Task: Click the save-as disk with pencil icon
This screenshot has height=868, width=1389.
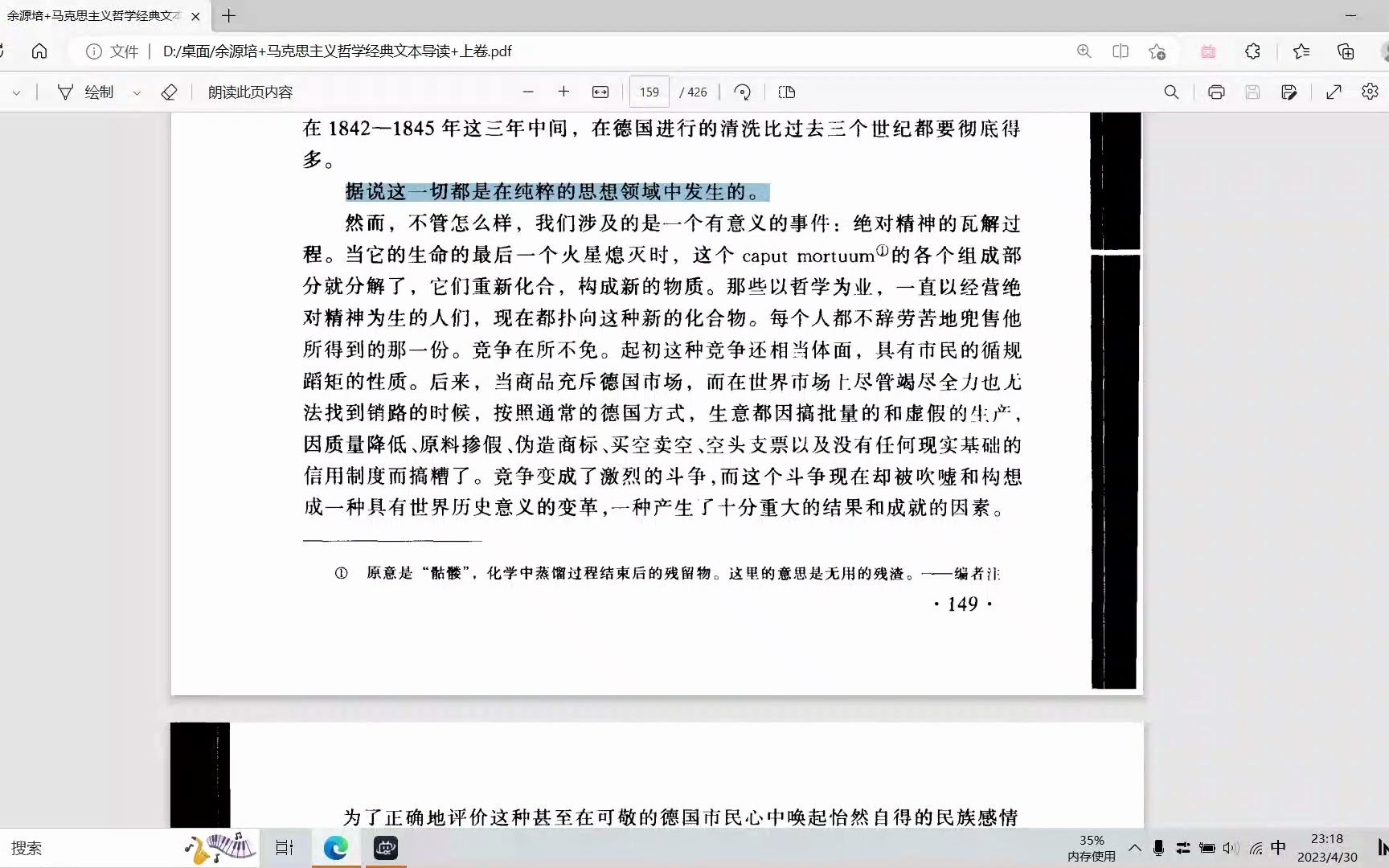Action: pyautogui.click(x=1289, y=92)
